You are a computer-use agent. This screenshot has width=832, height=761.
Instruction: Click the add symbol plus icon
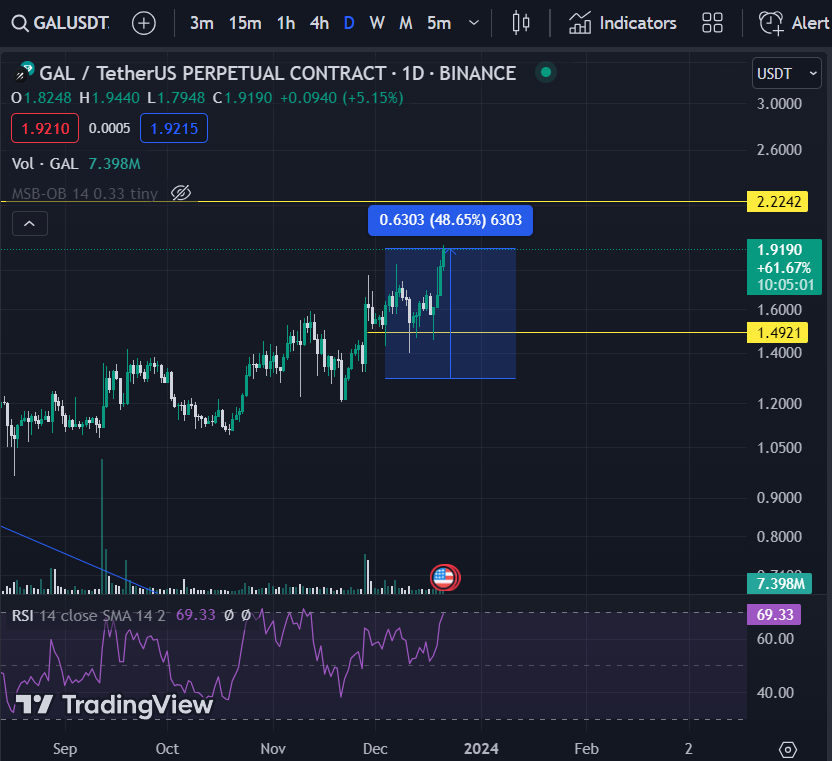tap(144, 23)
